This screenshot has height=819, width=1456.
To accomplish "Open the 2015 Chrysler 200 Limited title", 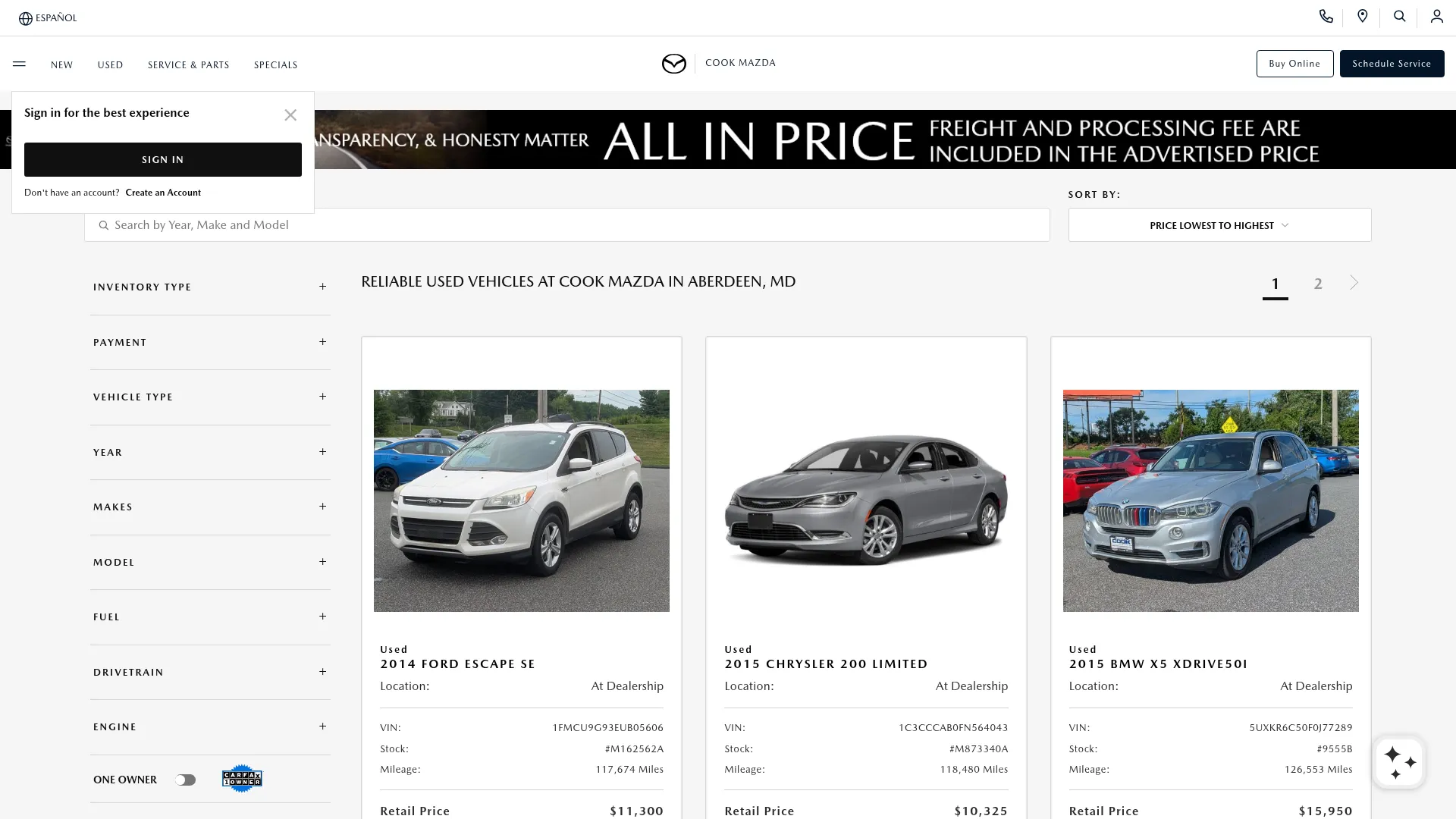I will click(826, 664).
